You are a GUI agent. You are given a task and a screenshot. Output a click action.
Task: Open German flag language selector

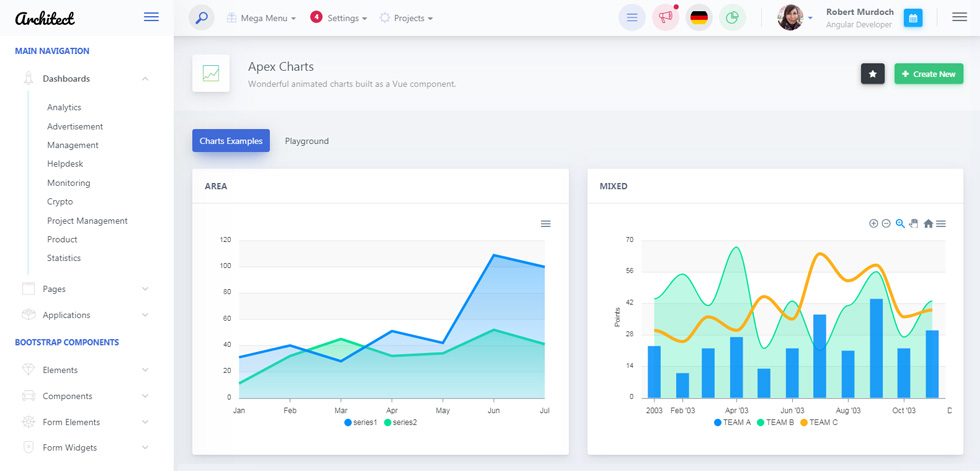[x=699, y=17]
